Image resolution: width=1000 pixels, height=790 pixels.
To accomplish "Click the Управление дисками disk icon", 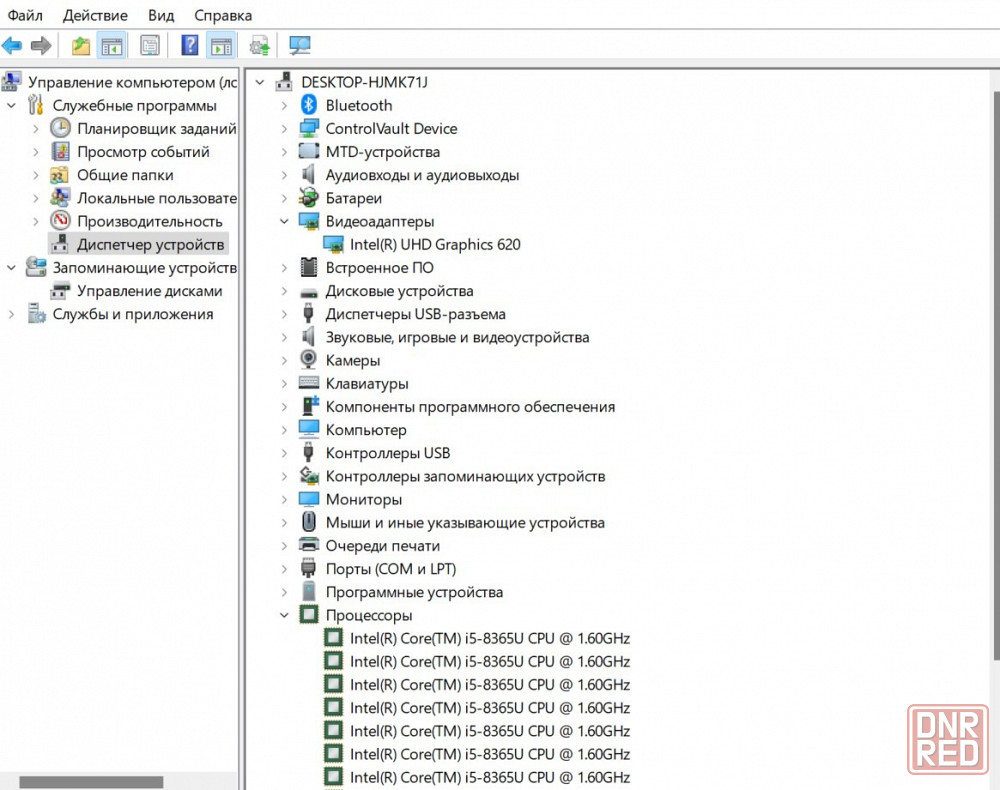I will tap(60, 291).
